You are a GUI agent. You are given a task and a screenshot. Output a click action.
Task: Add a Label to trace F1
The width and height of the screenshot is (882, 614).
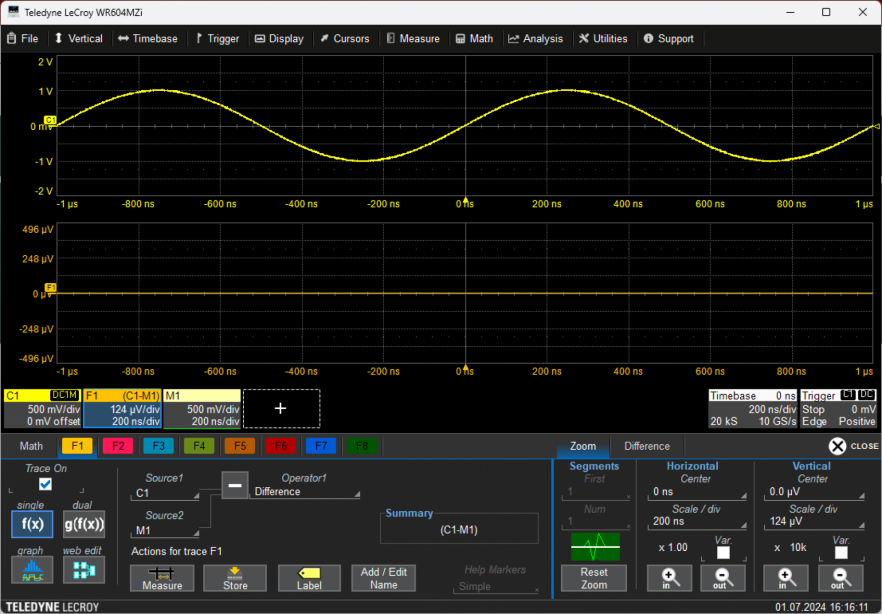[x=309, y=578]
